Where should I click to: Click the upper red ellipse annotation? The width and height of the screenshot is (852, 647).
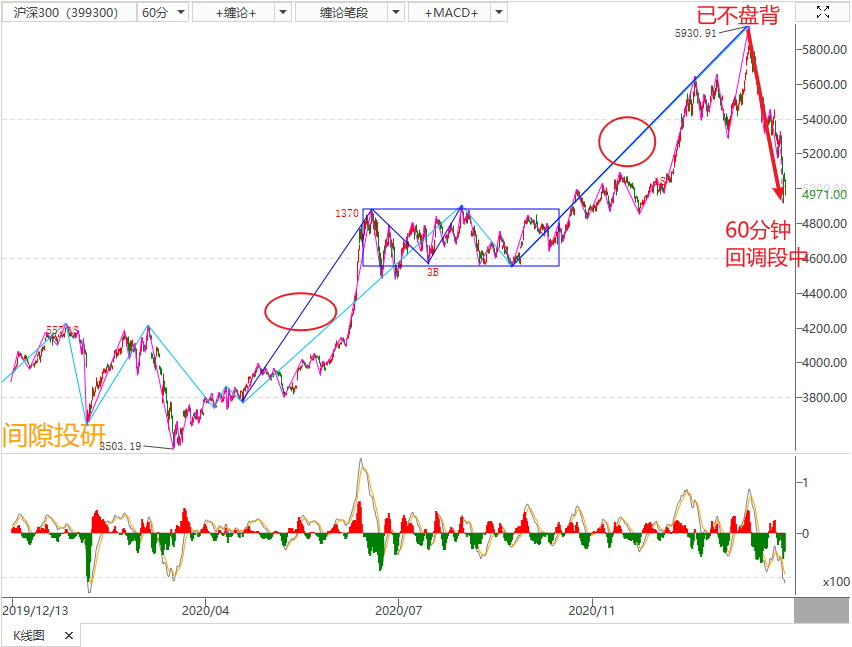click(x=627, y=141)
